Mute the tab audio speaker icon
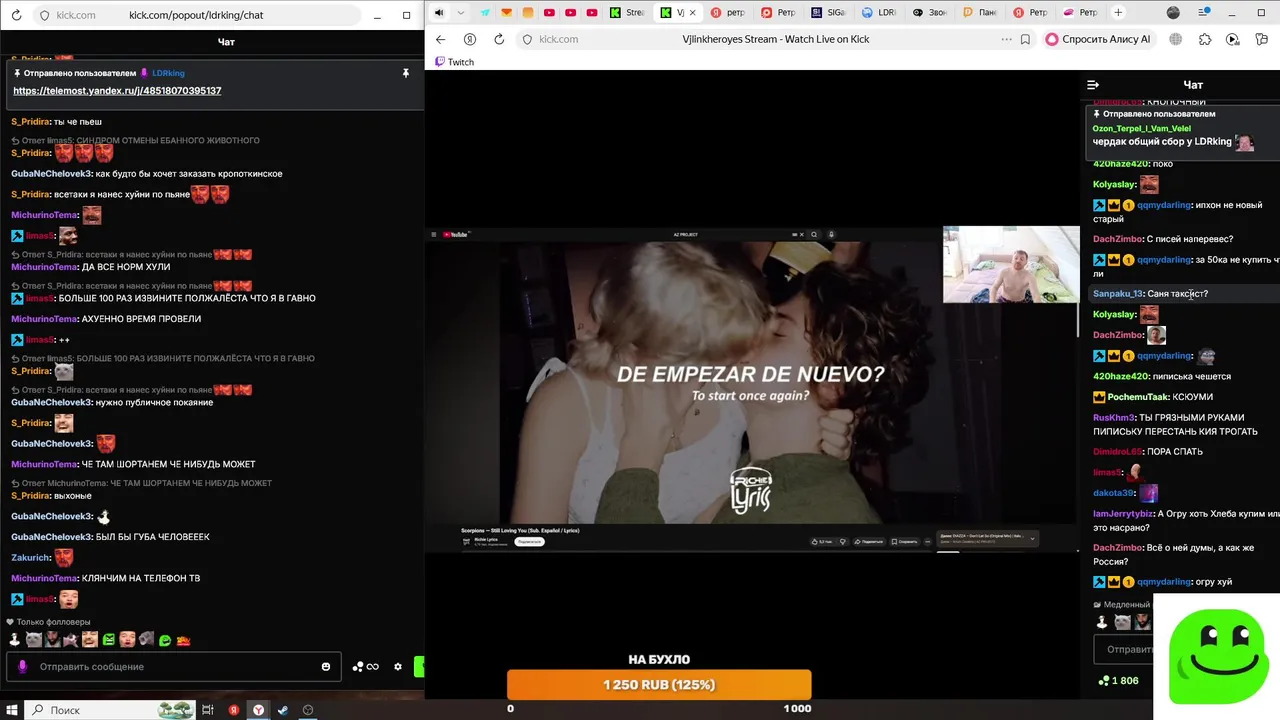The image size is (1280, 720). tap(439, 13)
